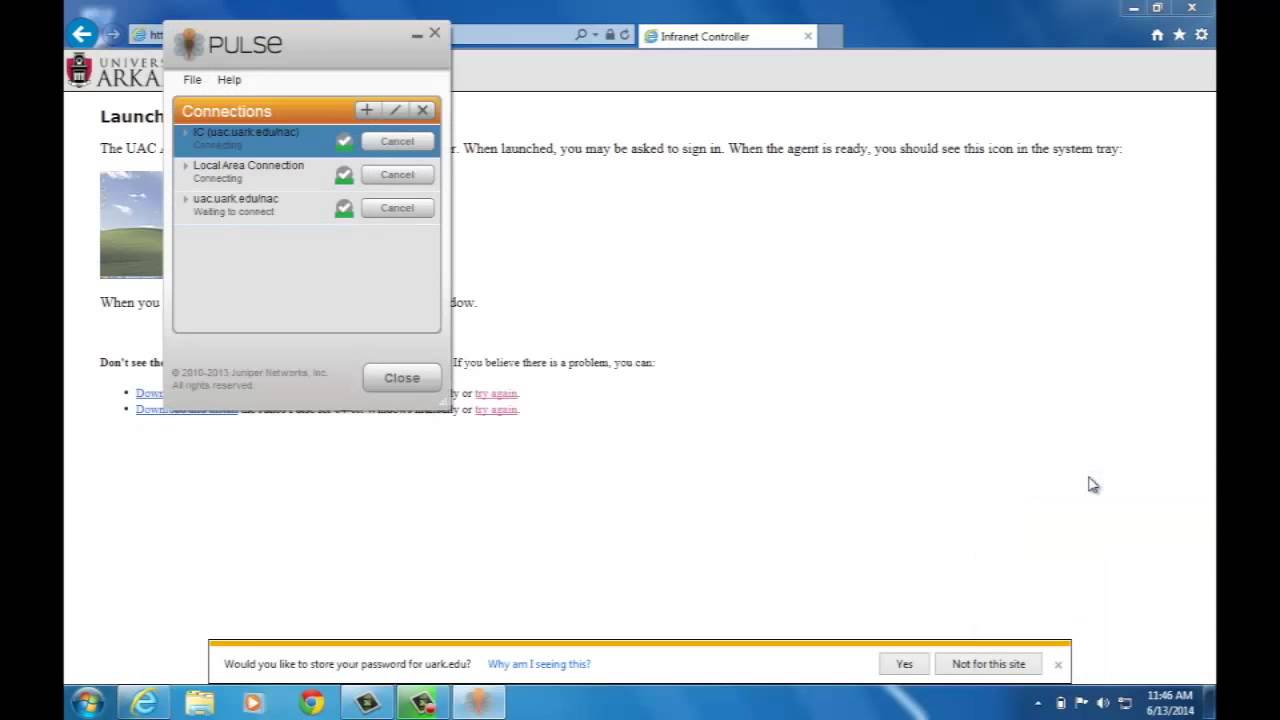Expand the IC (uac.uark.edu/nac) connection details
Screen dimensions: 1280x720
click(185, 132)
